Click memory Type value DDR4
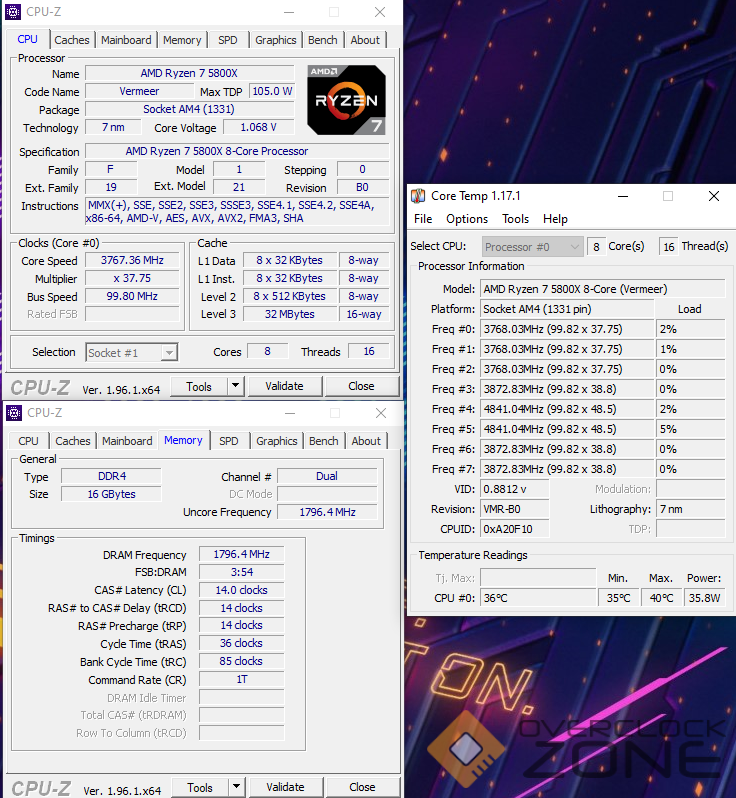Image resolution: width=736 pixels, height=798 pixels. pos(111,476)
